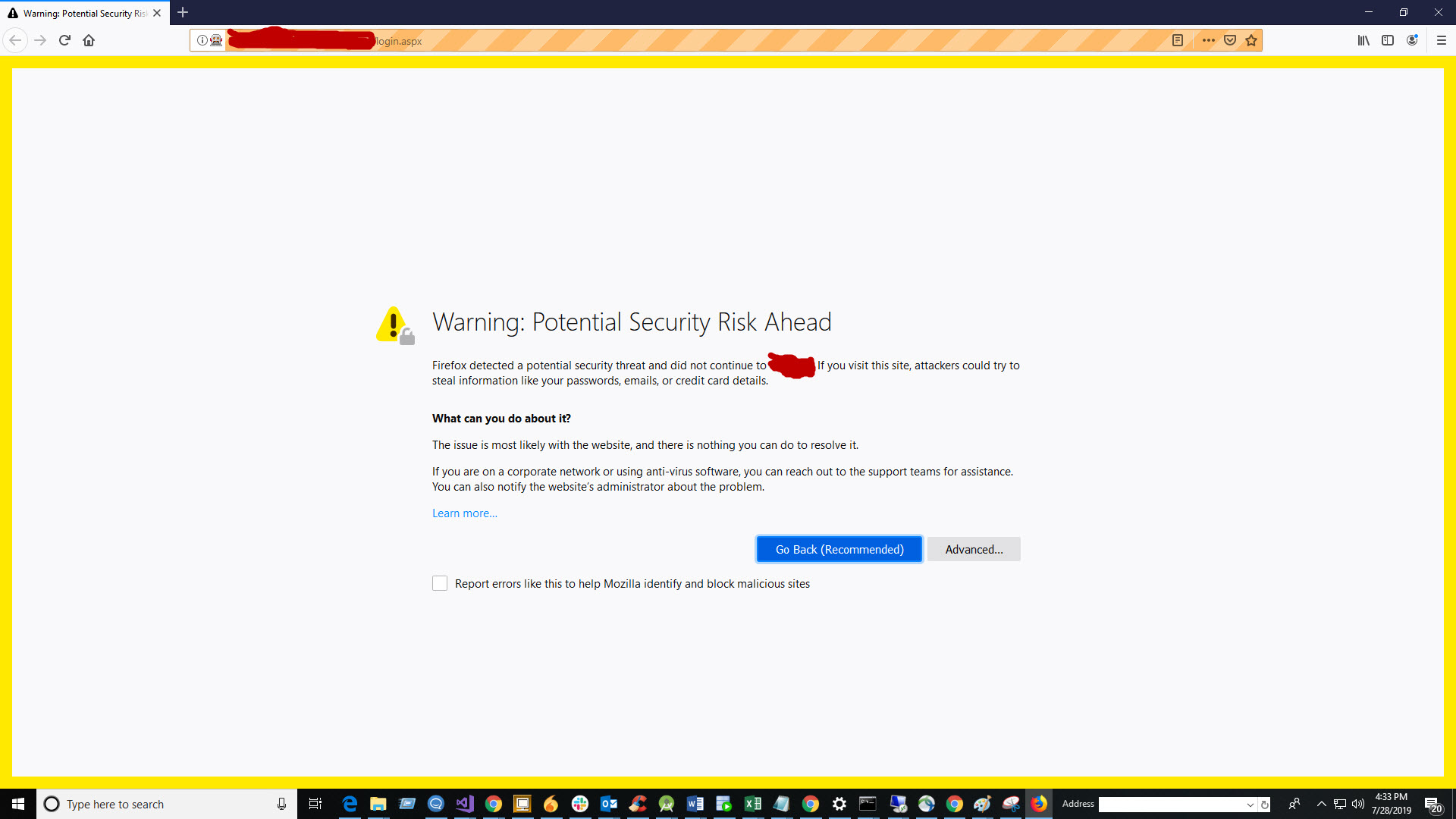1456x819 pixels.
Task: Save this page to Pocket
Action: 1229,40
